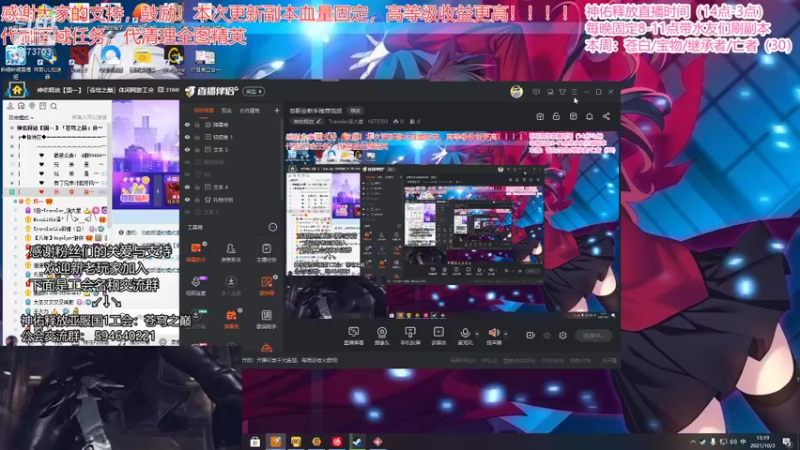This screenshot has height=450, width=800.
Task: Open the shirt skin icon in title bar
Action: pyautogui.click(x=562, y=92)
